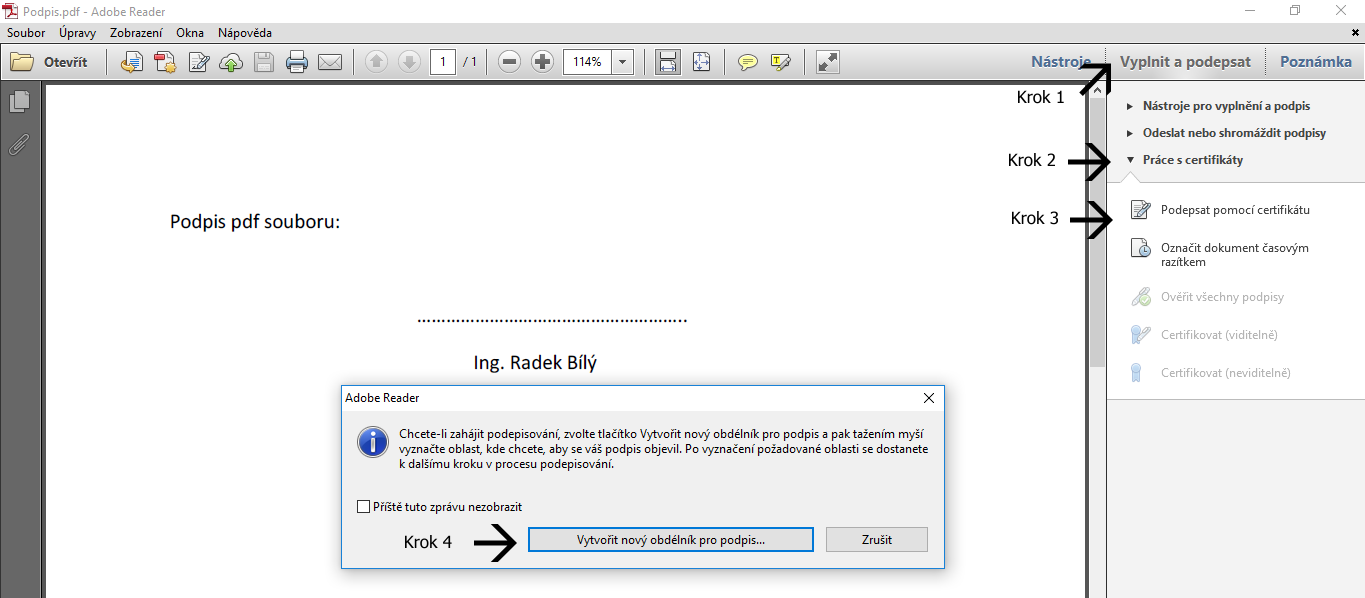
Task: Click the zoom out minus icon
Action: [x=509, y=62]
